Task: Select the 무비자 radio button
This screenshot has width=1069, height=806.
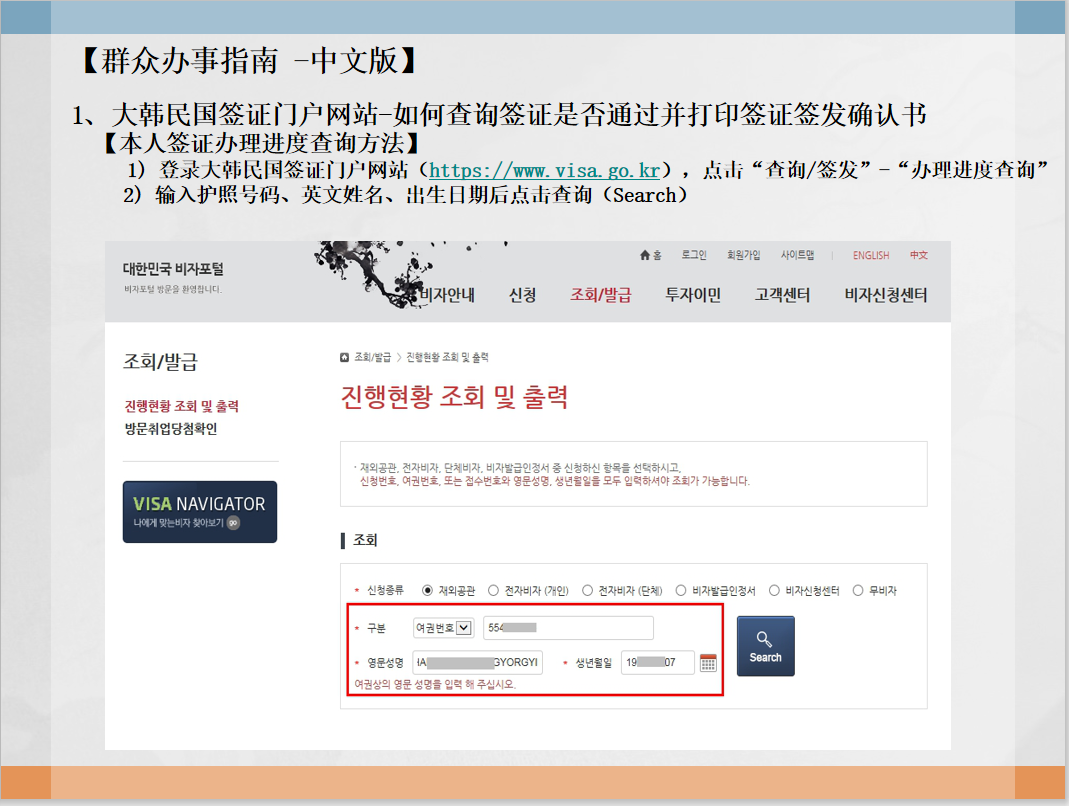Action: pyautogui.click(x=858, y=591)
